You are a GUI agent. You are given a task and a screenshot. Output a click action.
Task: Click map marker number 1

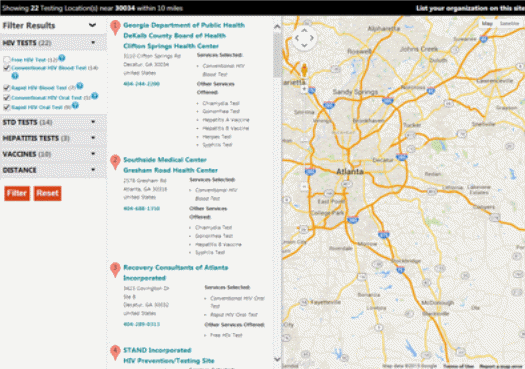[x=115, y=28]
